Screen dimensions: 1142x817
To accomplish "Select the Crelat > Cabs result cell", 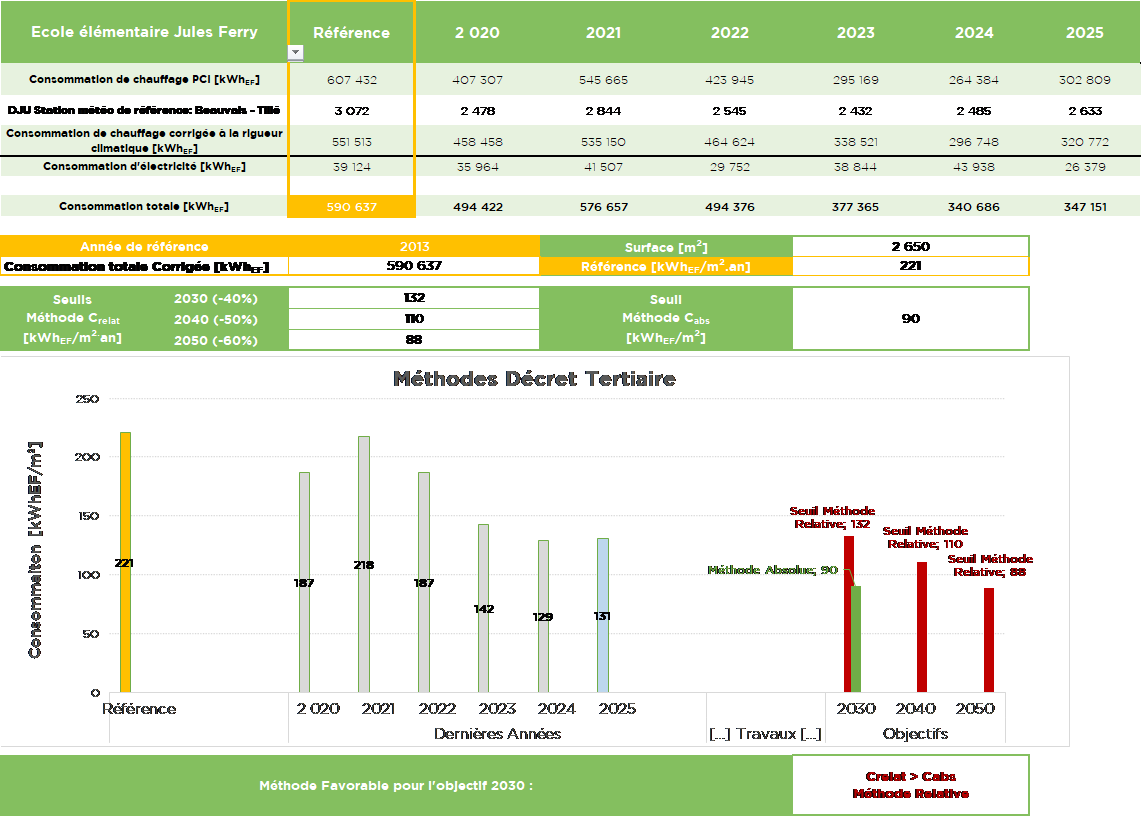I will (910, 785).
